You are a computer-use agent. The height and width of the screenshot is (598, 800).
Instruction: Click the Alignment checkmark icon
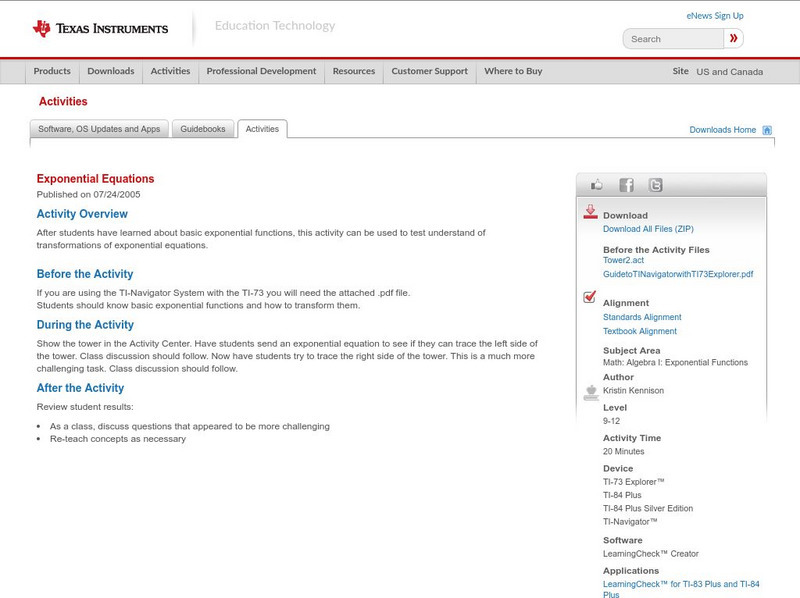589,296
